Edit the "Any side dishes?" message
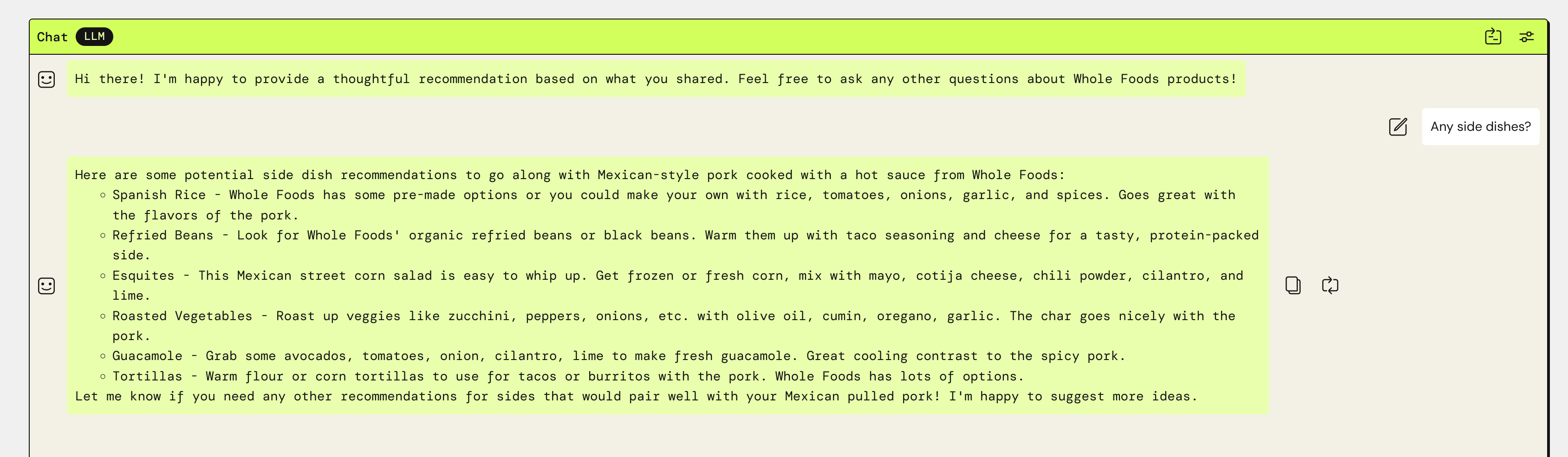The image size is (1568, 457). 1398,127
